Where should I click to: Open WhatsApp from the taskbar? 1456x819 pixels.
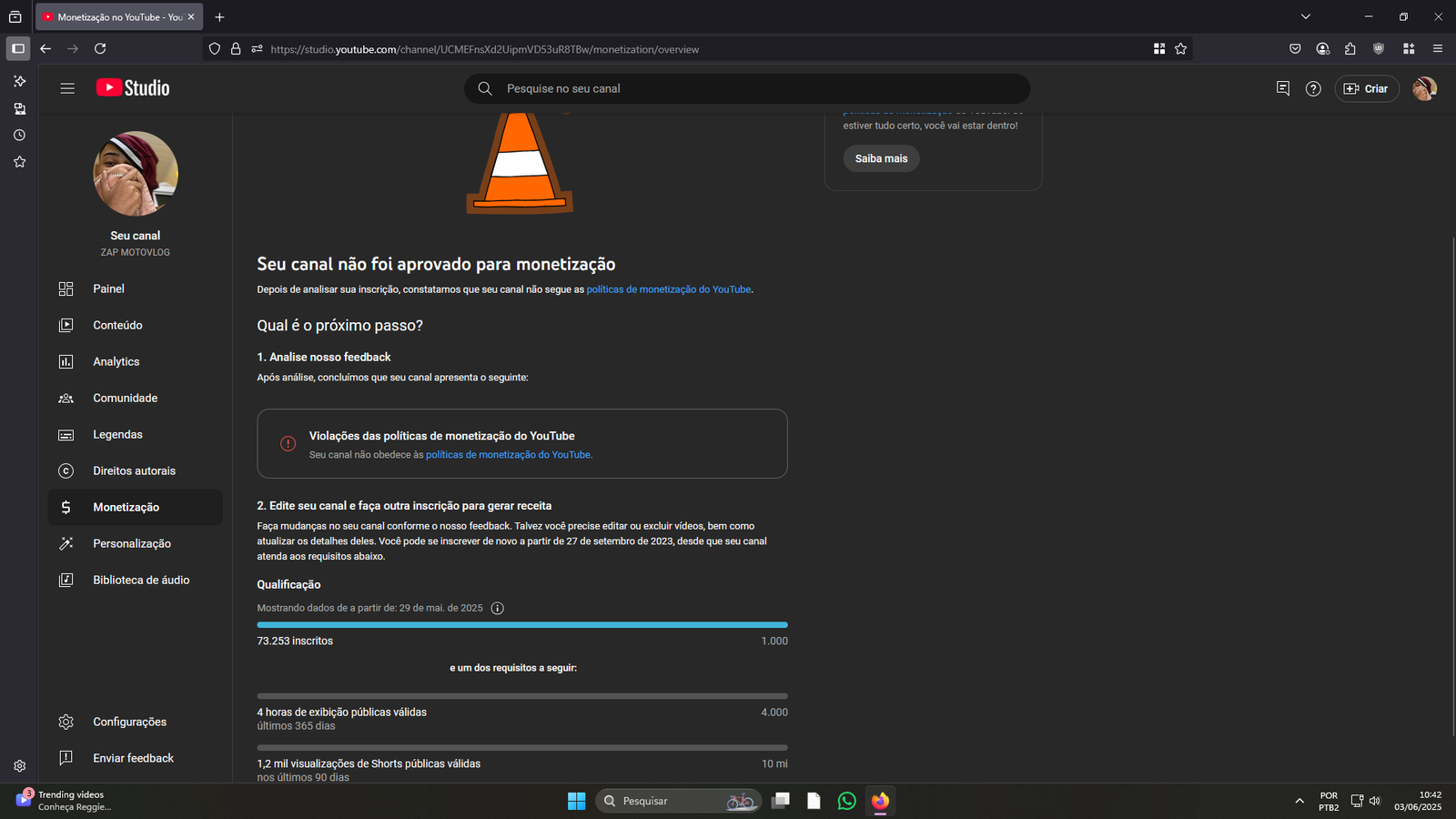[847, 801]
